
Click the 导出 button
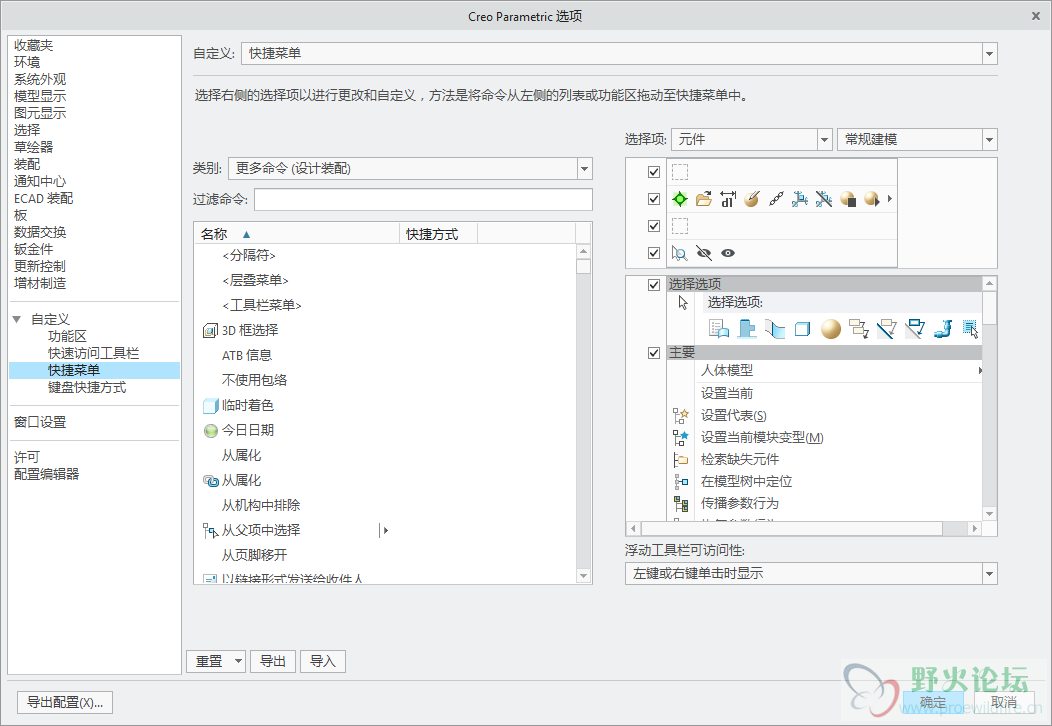point(273,662)
